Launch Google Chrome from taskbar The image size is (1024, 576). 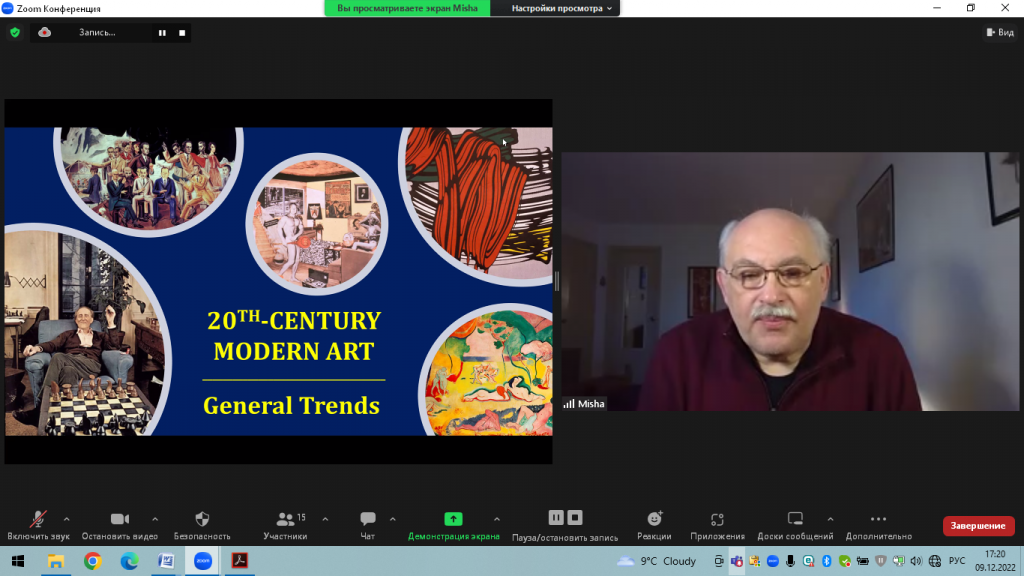click(x=93, y=561)
